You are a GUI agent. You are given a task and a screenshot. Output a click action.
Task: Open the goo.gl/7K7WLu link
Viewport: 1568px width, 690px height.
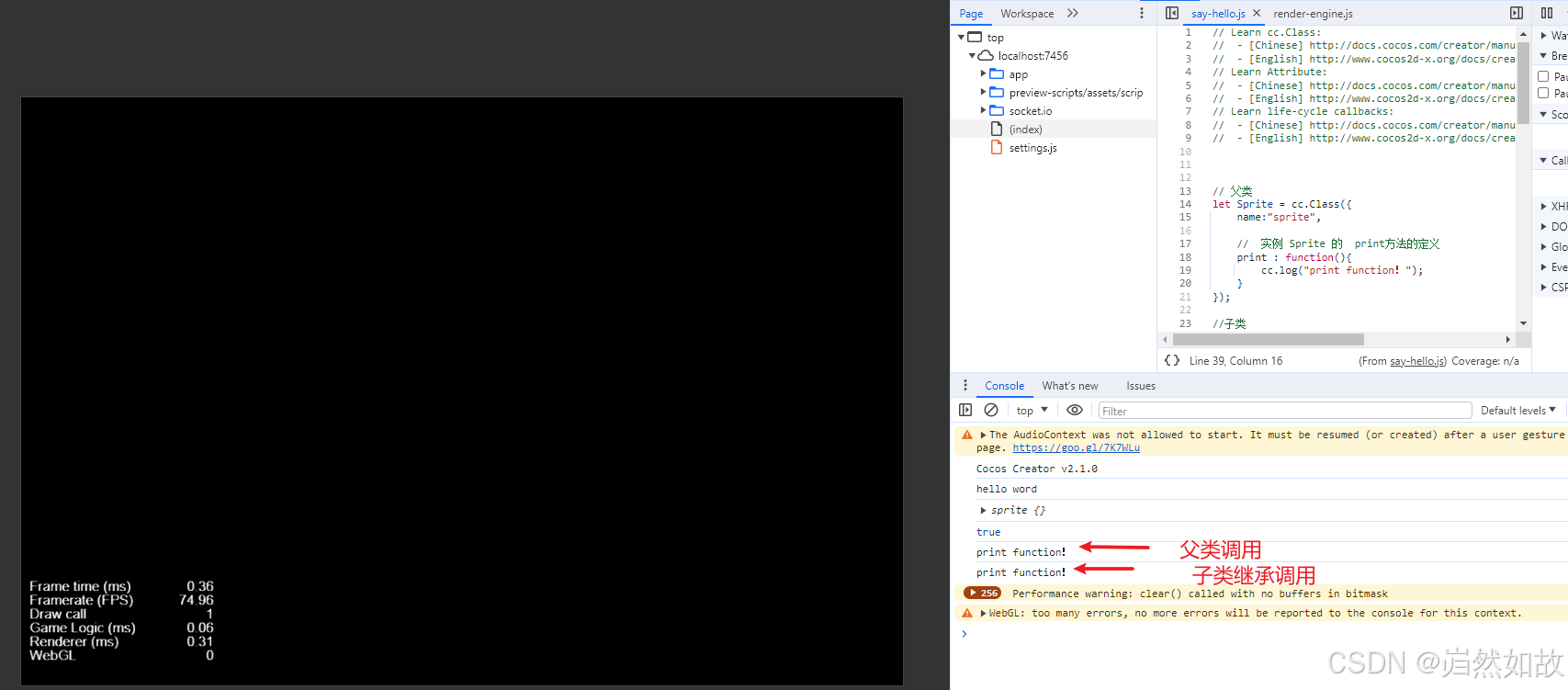click(x=1076, y=447)
